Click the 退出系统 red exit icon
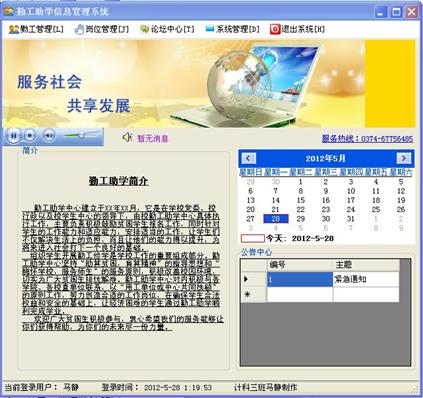The image size is (423, 398). pyautogui.click(x=275, y=29)
